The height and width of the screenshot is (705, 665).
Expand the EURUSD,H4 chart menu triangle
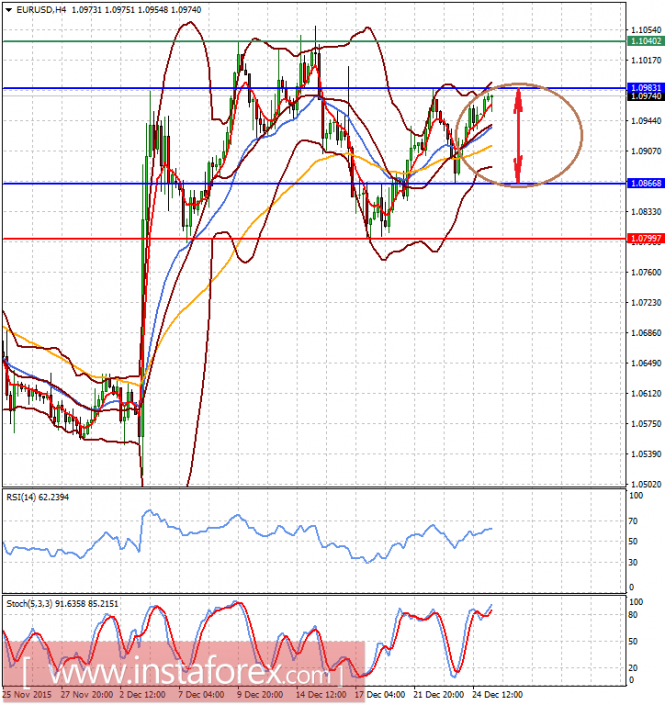pos(9,9)
